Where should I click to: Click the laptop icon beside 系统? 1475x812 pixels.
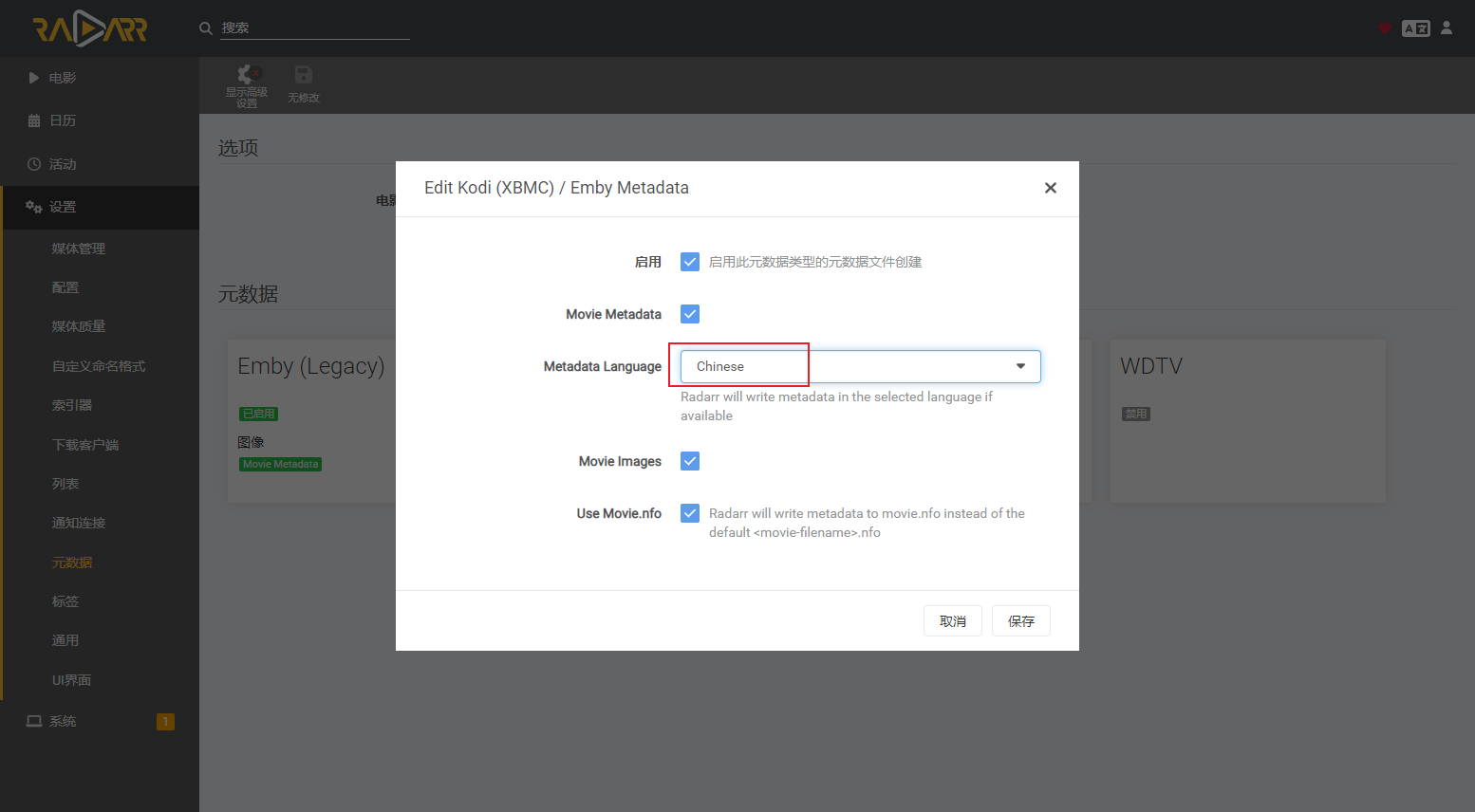(x=34, y=721)
